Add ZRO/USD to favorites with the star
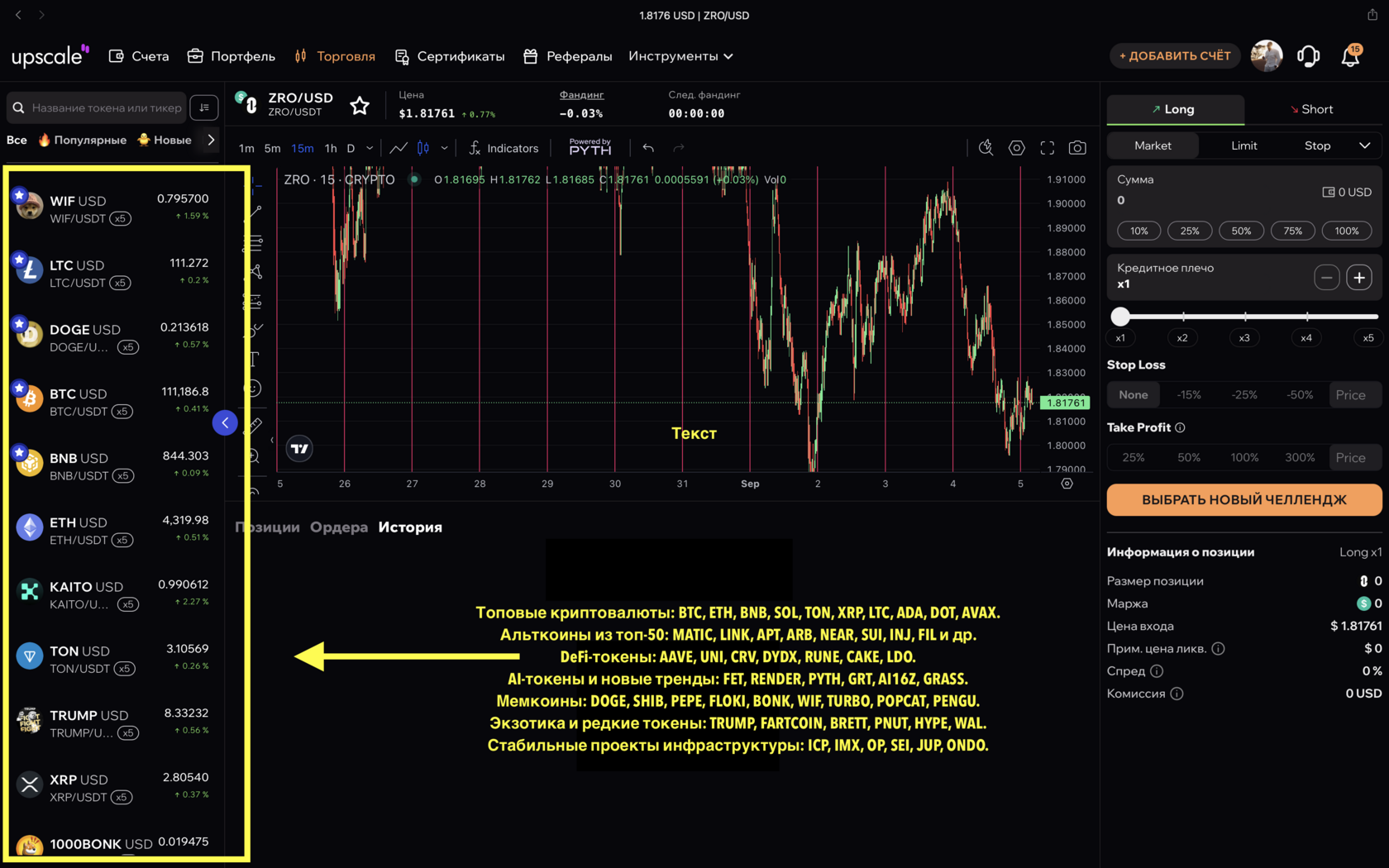The width and height of the screenshot is (1389, 868). pyautogui.click(x=360, y=105)
